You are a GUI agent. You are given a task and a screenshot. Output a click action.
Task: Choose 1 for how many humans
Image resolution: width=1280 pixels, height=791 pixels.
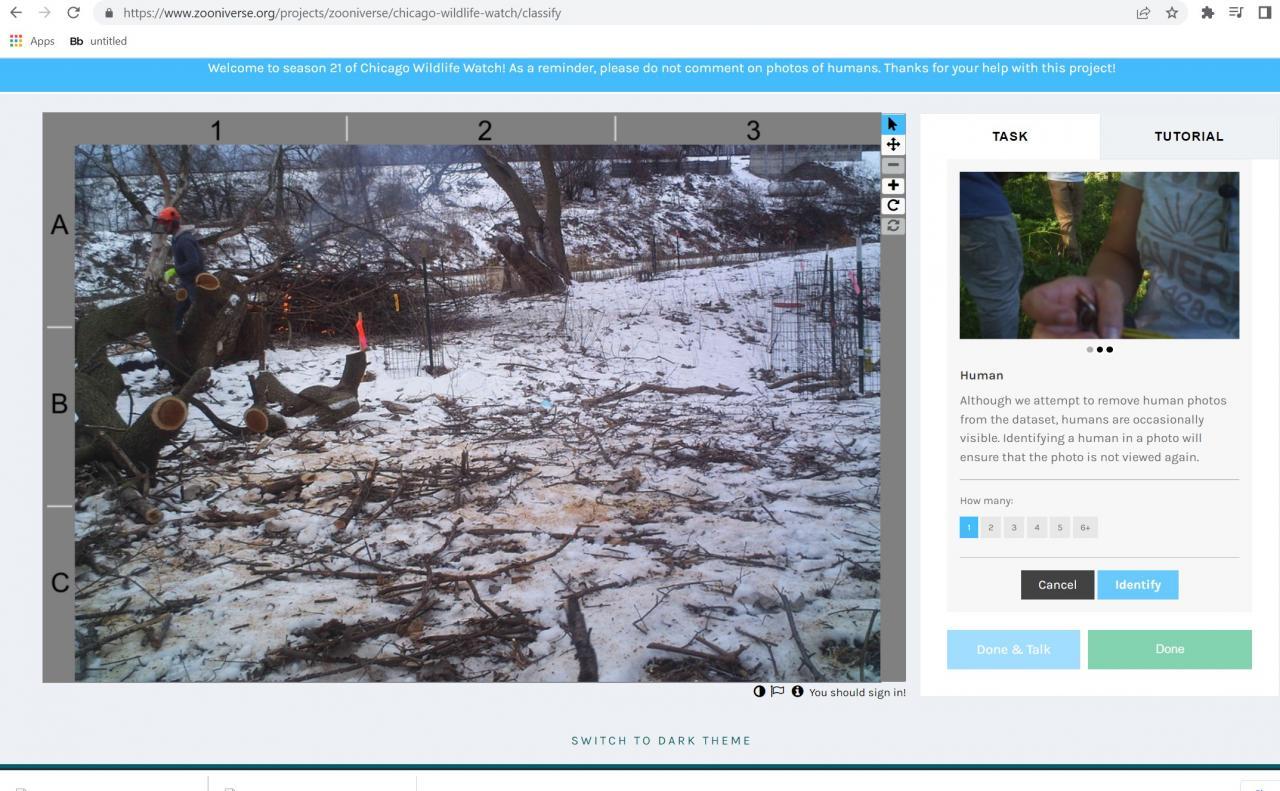click(x=968, y=527)
